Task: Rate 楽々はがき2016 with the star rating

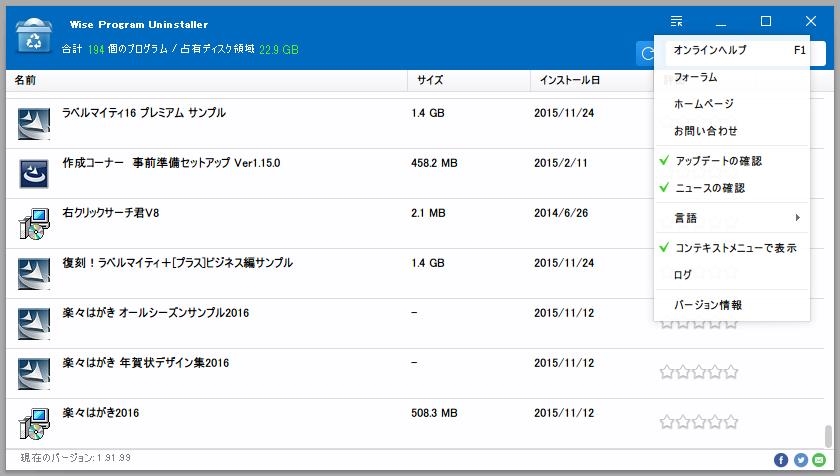Action: (699, 422)
